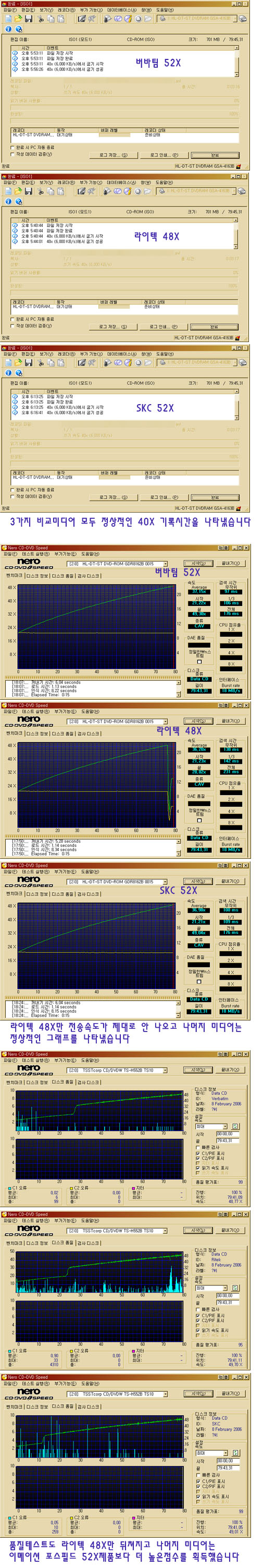Viewport: 276px width, 1568px height.
Task: Click Open file icon in 버바팀 52X burn window
Action: click(x=18, y=19)
